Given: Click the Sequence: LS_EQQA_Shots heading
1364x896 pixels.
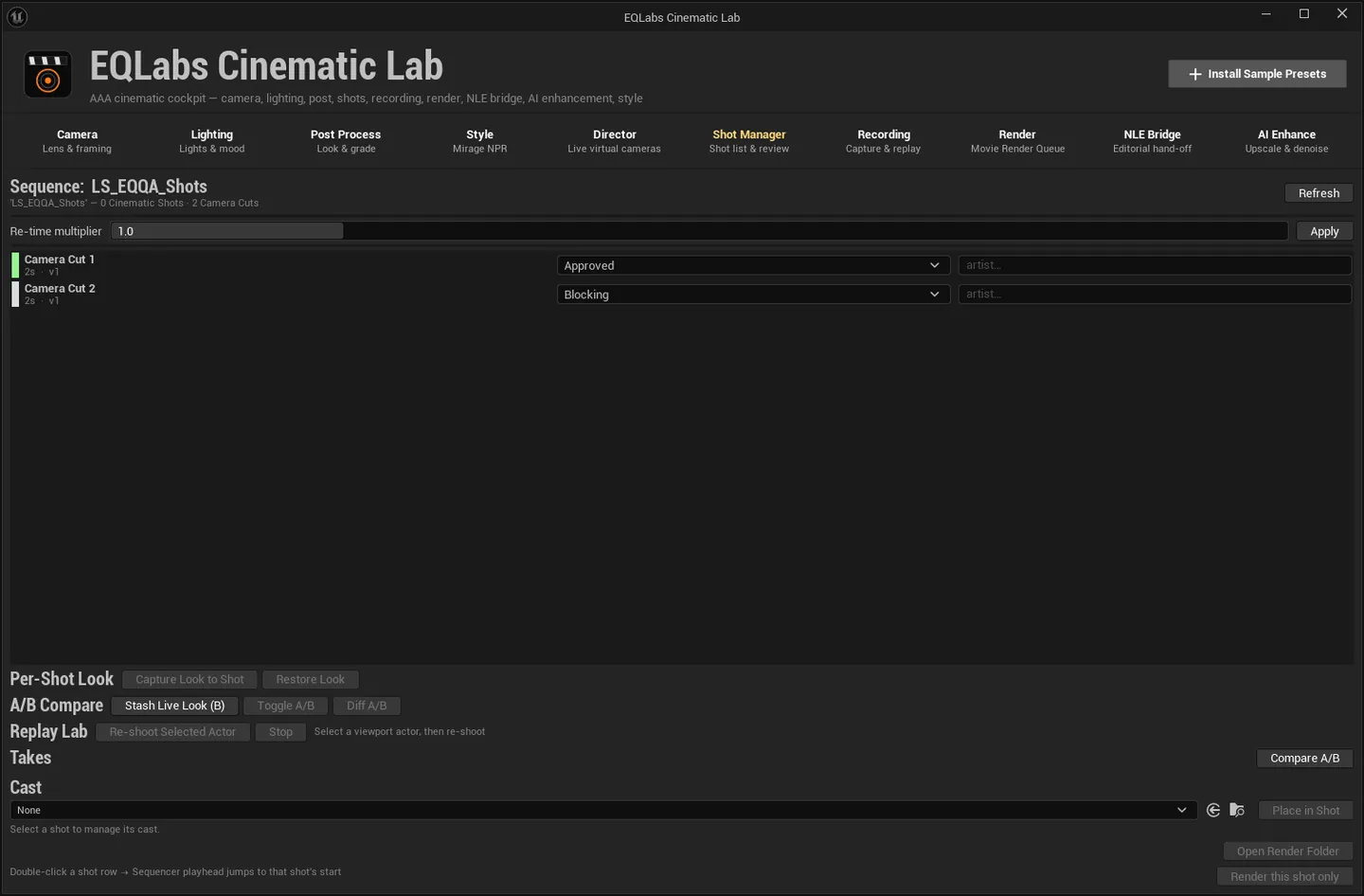Looking at the screenshot, I should click(109, 187).
